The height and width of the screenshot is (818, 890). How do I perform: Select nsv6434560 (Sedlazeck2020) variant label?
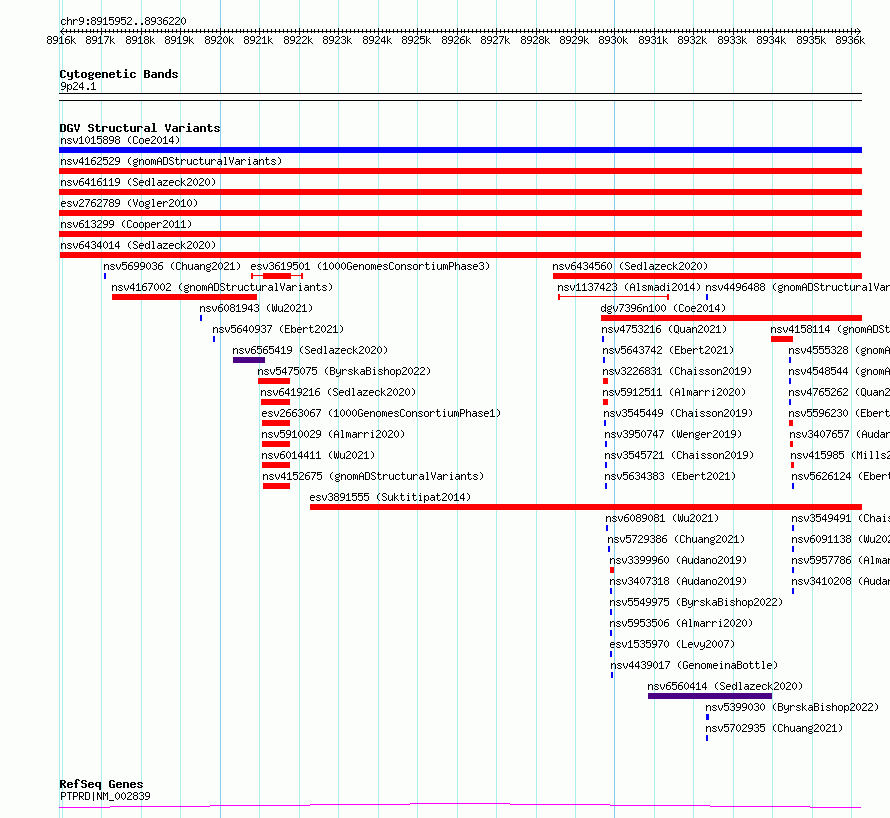click(630, 266)
